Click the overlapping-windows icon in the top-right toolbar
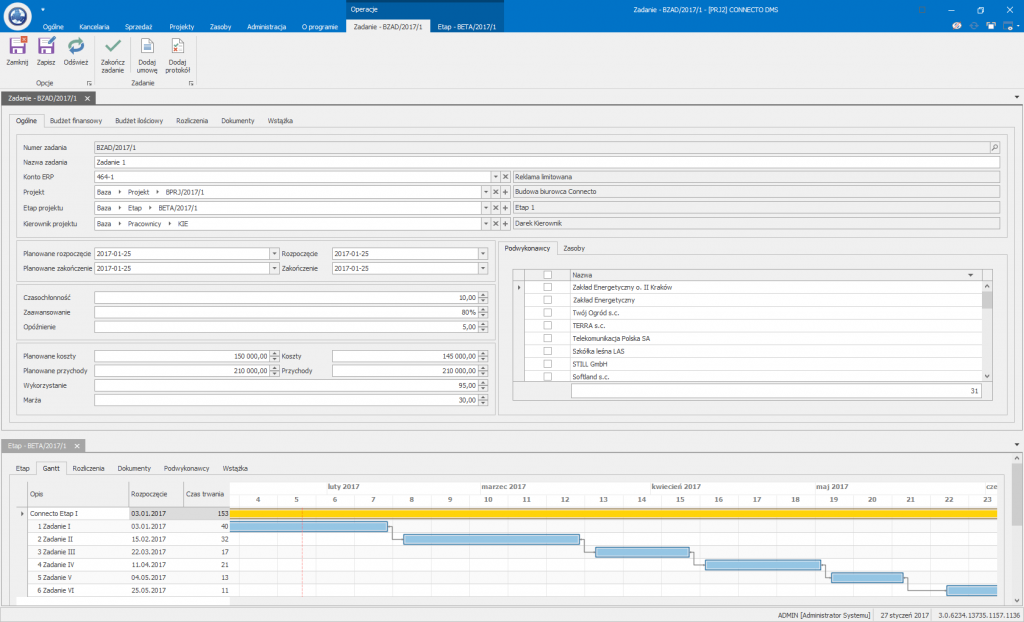The width and height of the screenshot is (1024, 622). pyautogui.click(x=991, y=25)
